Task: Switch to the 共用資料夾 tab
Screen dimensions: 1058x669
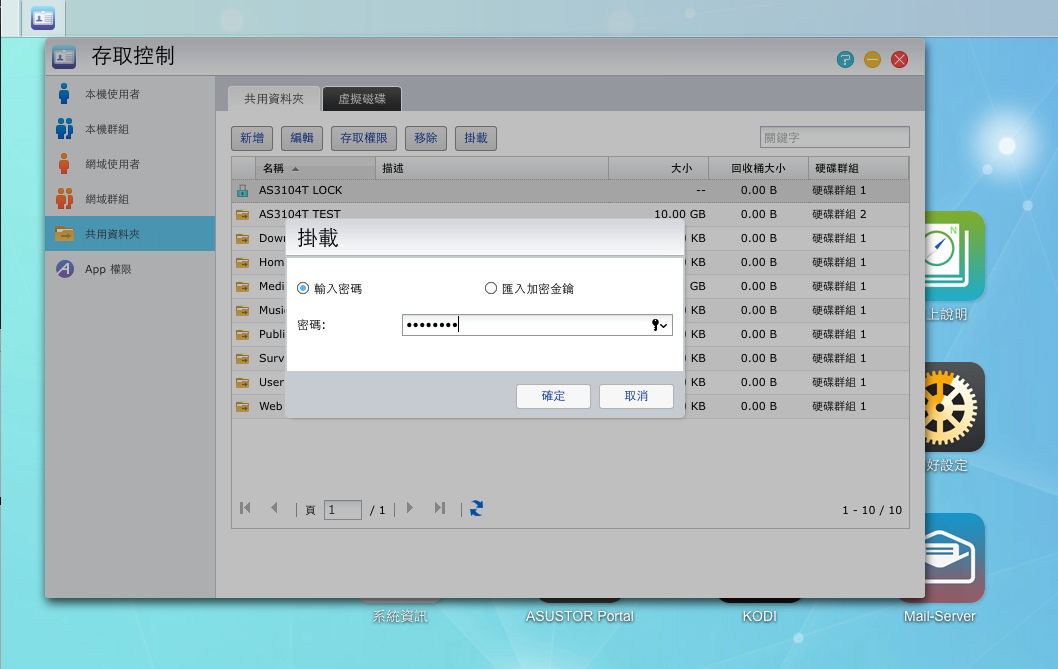Action: point(273,99)
